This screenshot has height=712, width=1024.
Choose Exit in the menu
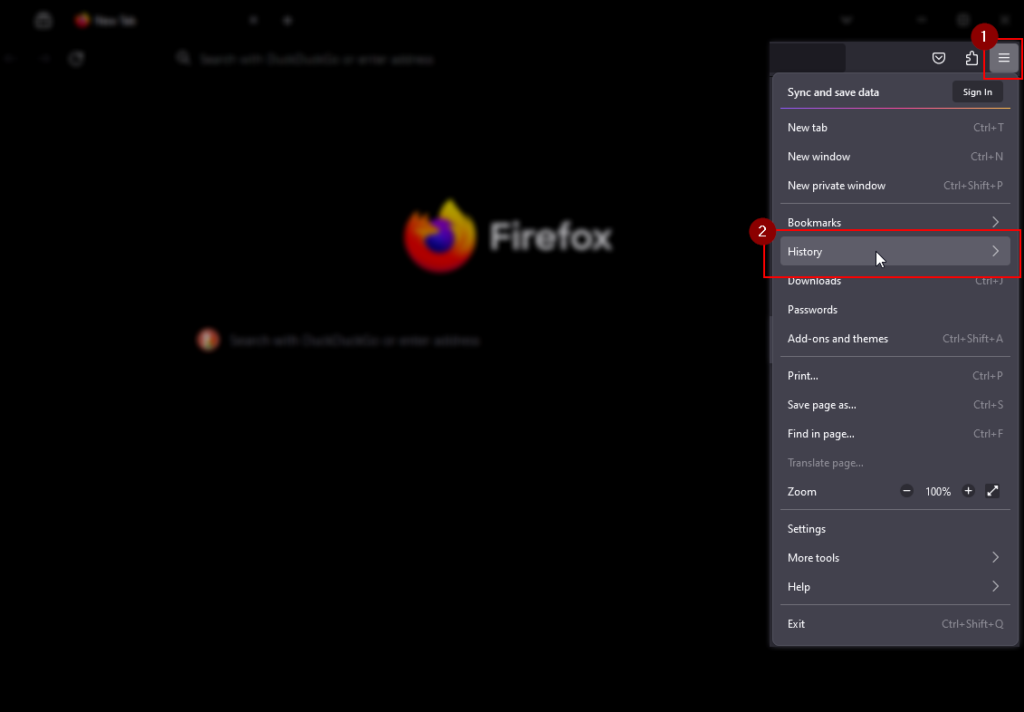pyautogui.click(x=796, y=624)
